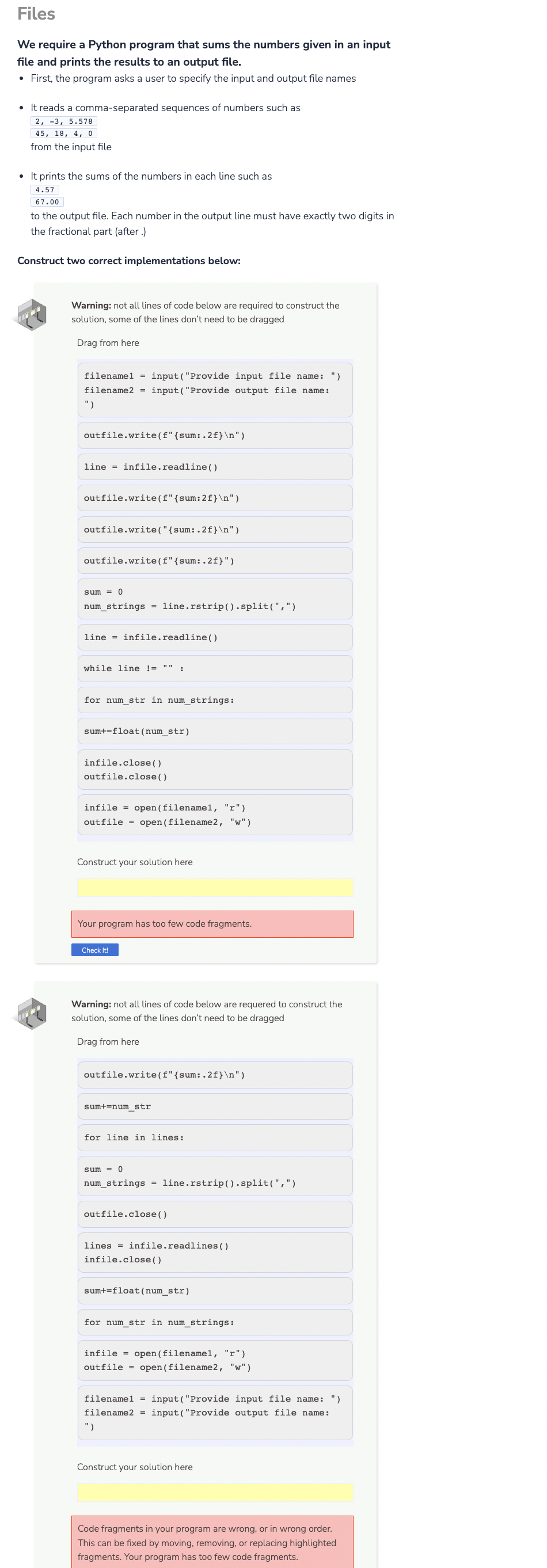Click the puzzle icon beside the second problem's warning

[x=31, y=1014]
